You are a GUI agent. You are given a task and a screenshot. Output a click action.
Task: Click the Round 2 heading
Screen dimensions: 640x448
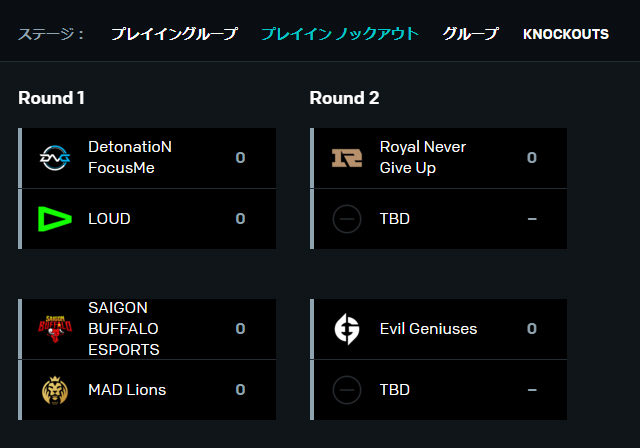coord(344,98)
